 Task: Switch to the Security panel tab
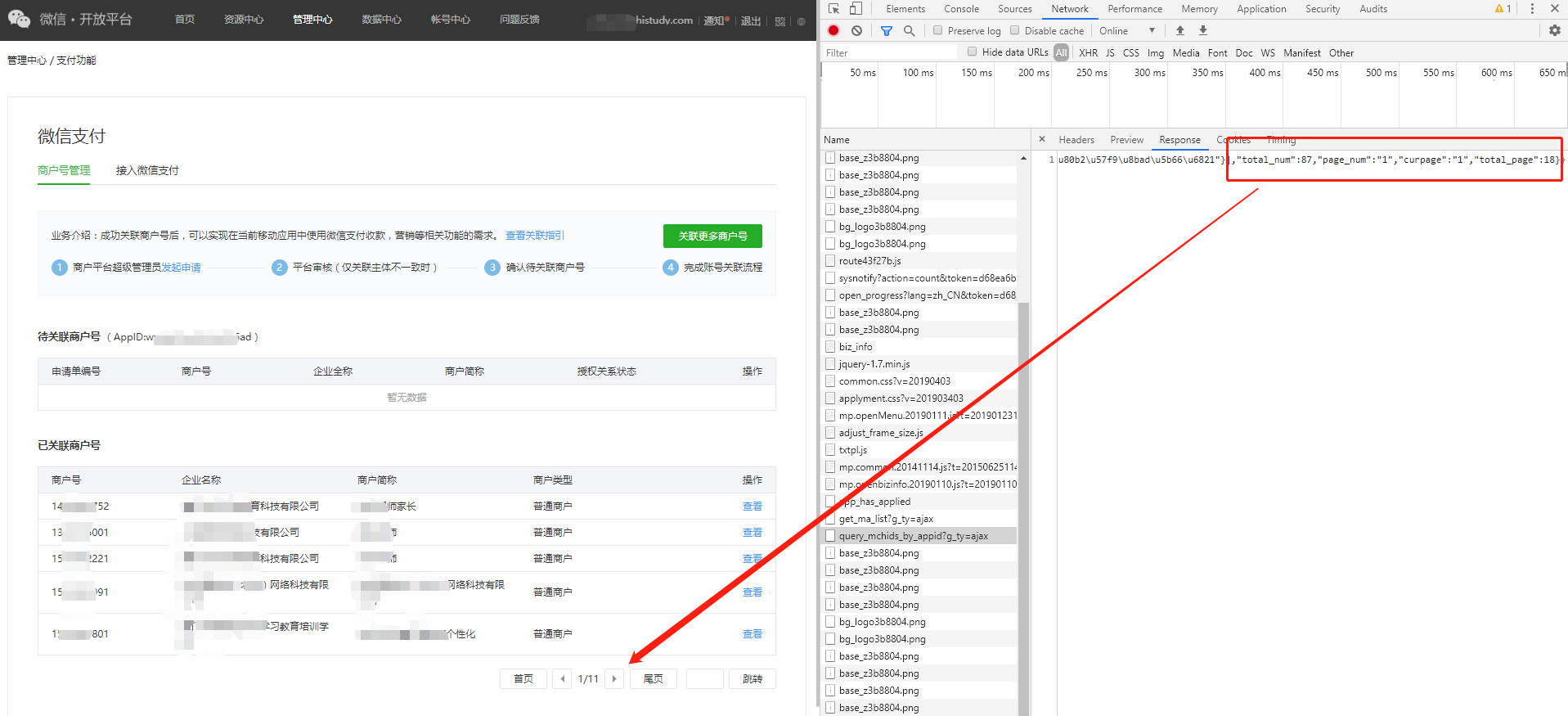coord(1323,9)
